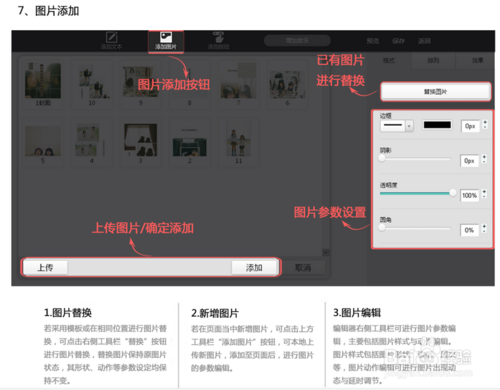
Task: Decrease corner radius with minus stepper
Action: (x=484, y=232)
